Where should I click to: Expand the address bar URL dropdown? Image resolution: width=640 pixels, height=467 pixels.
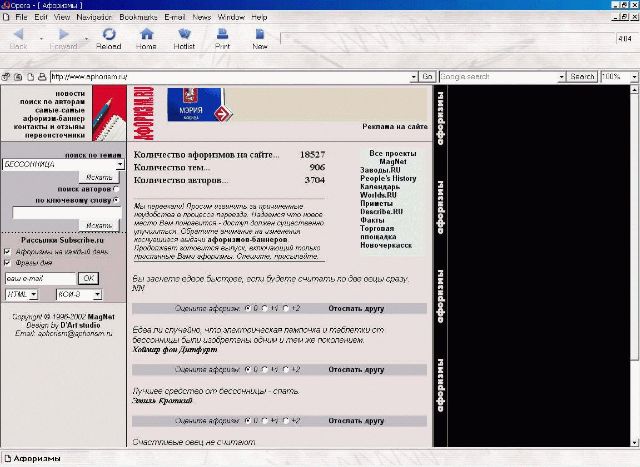click(413, 77)
